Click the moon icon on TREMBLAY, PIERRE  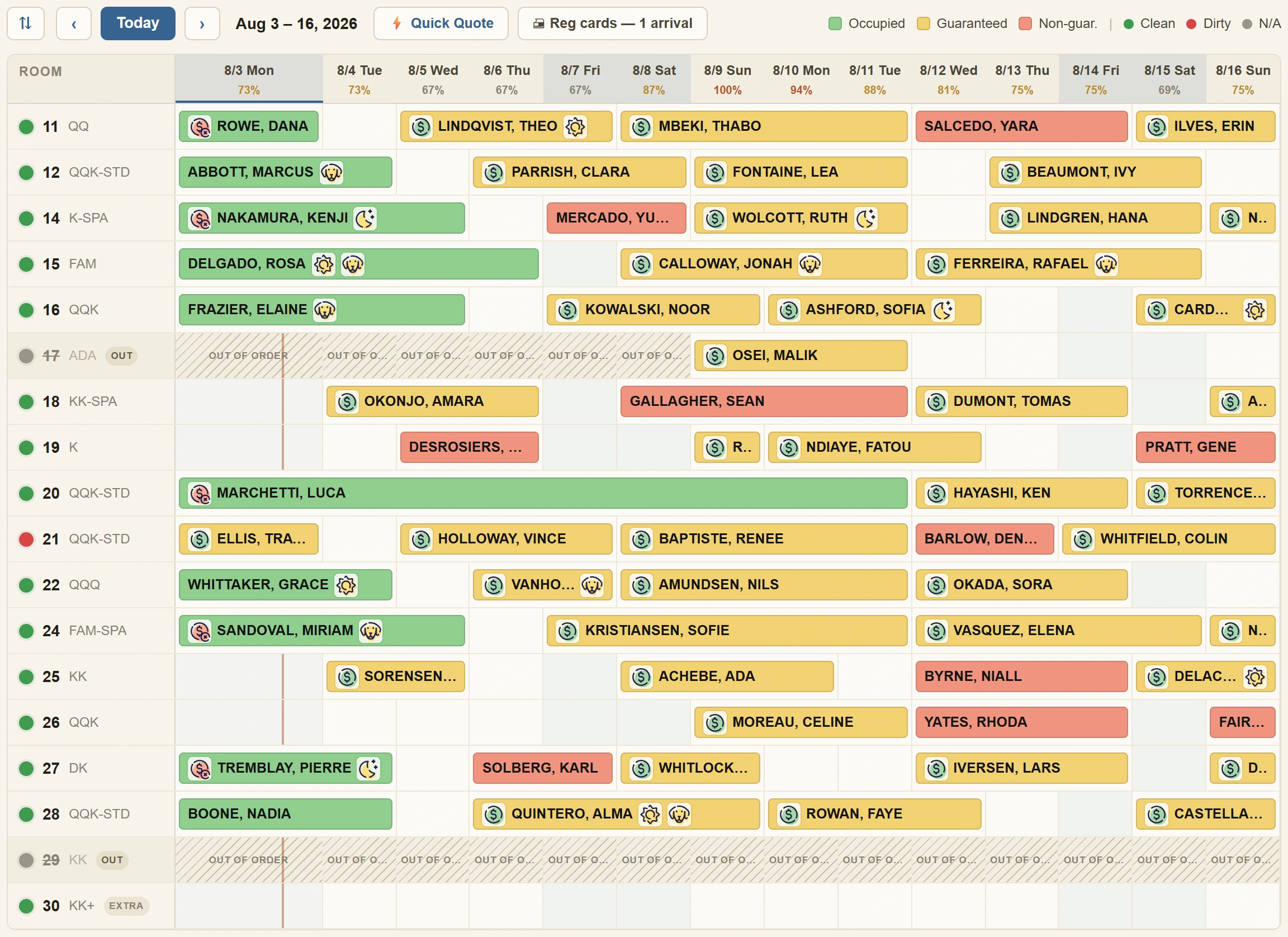368,768
